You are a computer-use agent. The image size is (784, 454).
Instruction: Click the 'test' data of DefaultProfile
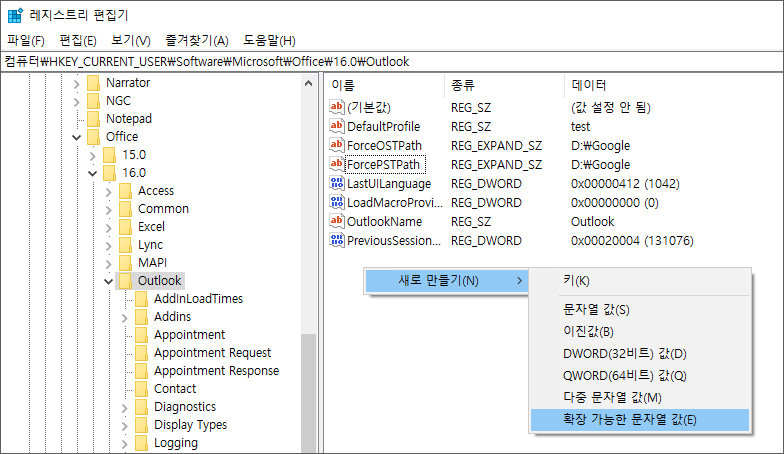pos(580,126)
